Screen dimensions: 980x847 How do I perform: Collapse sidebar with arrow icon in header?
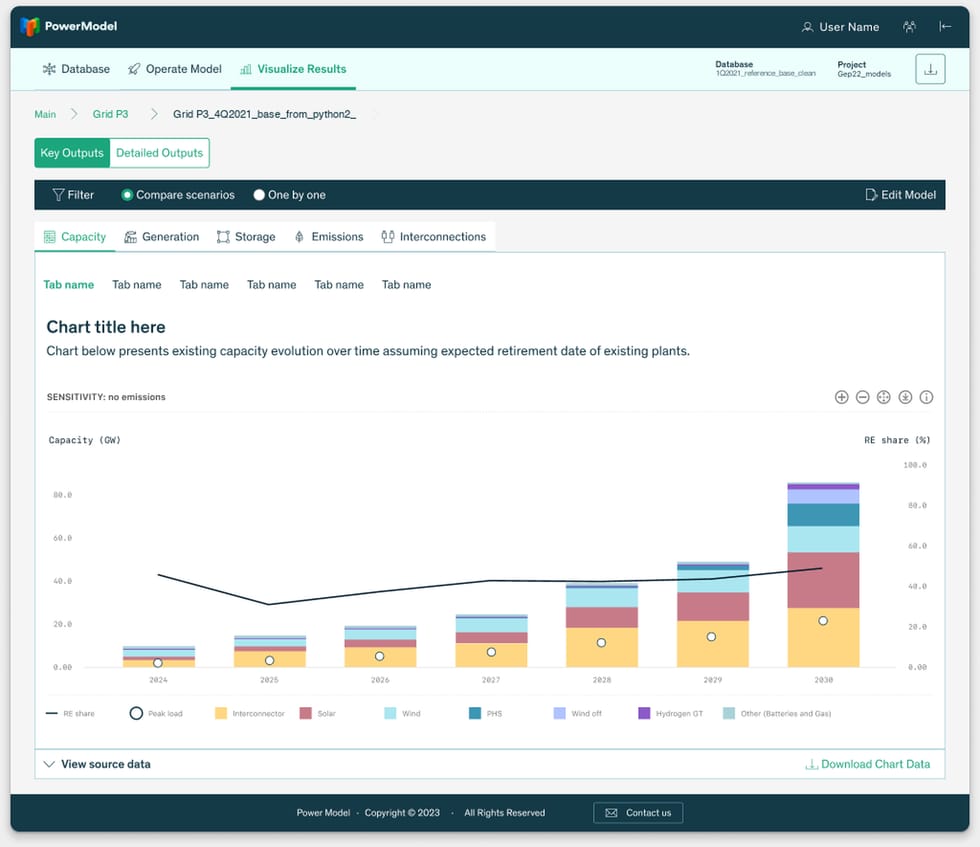[945, 26]
